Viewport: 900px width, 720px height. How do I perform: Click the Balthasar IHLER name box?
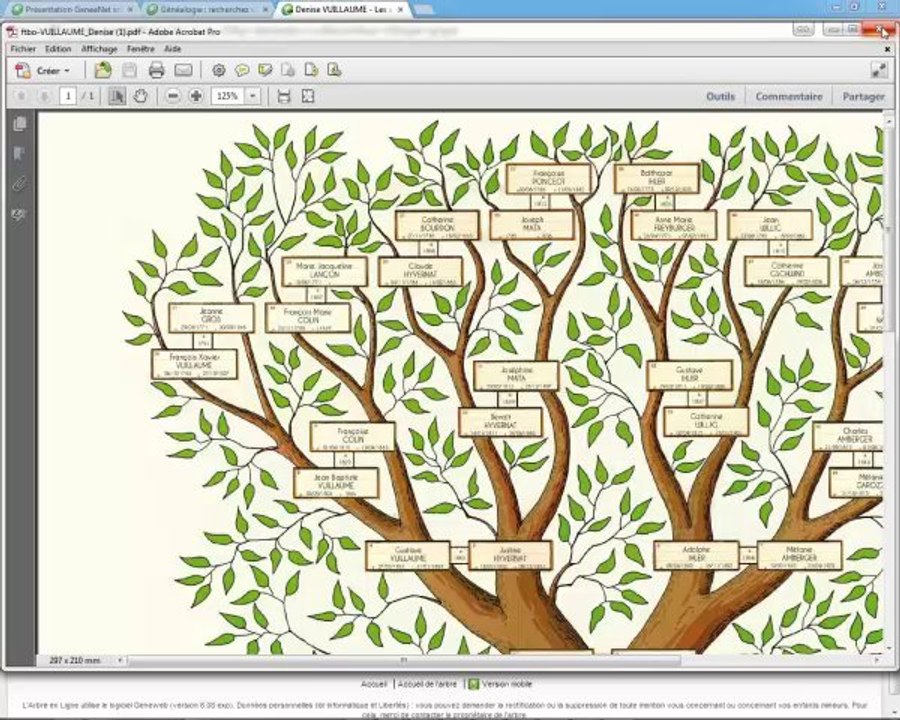point(657,179)
